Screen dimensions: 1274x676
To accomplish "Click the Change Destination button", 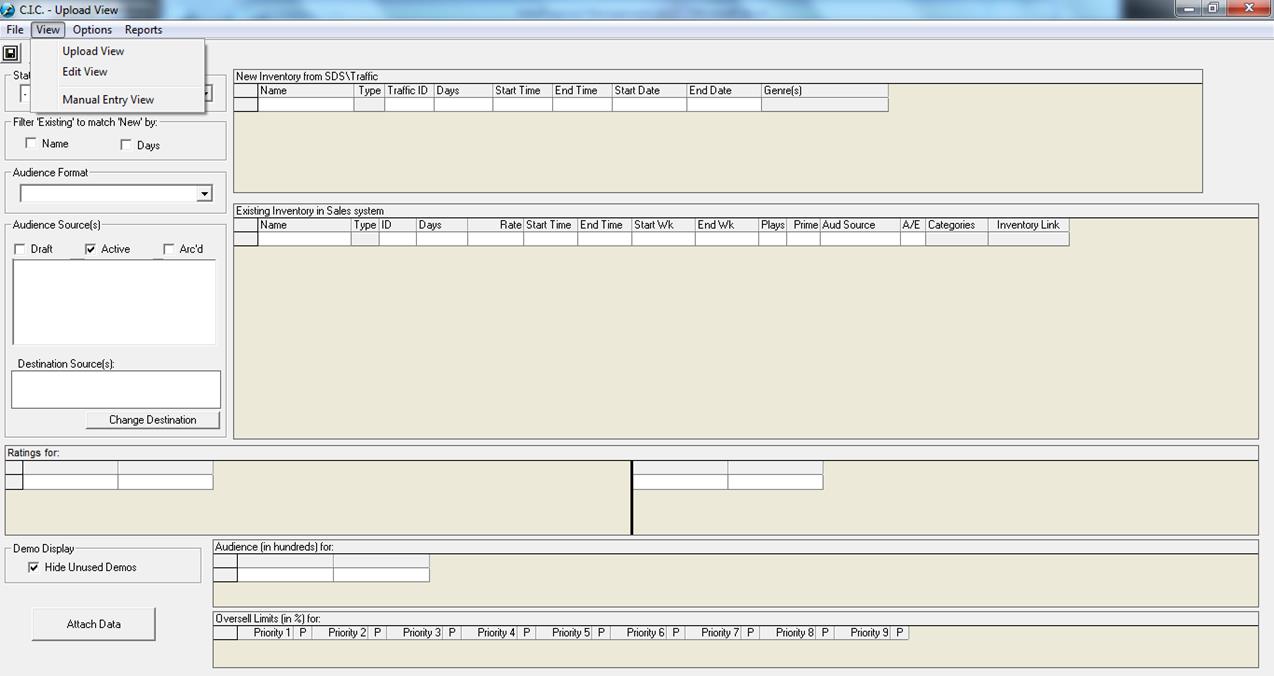I will click(x=152, y=420).
